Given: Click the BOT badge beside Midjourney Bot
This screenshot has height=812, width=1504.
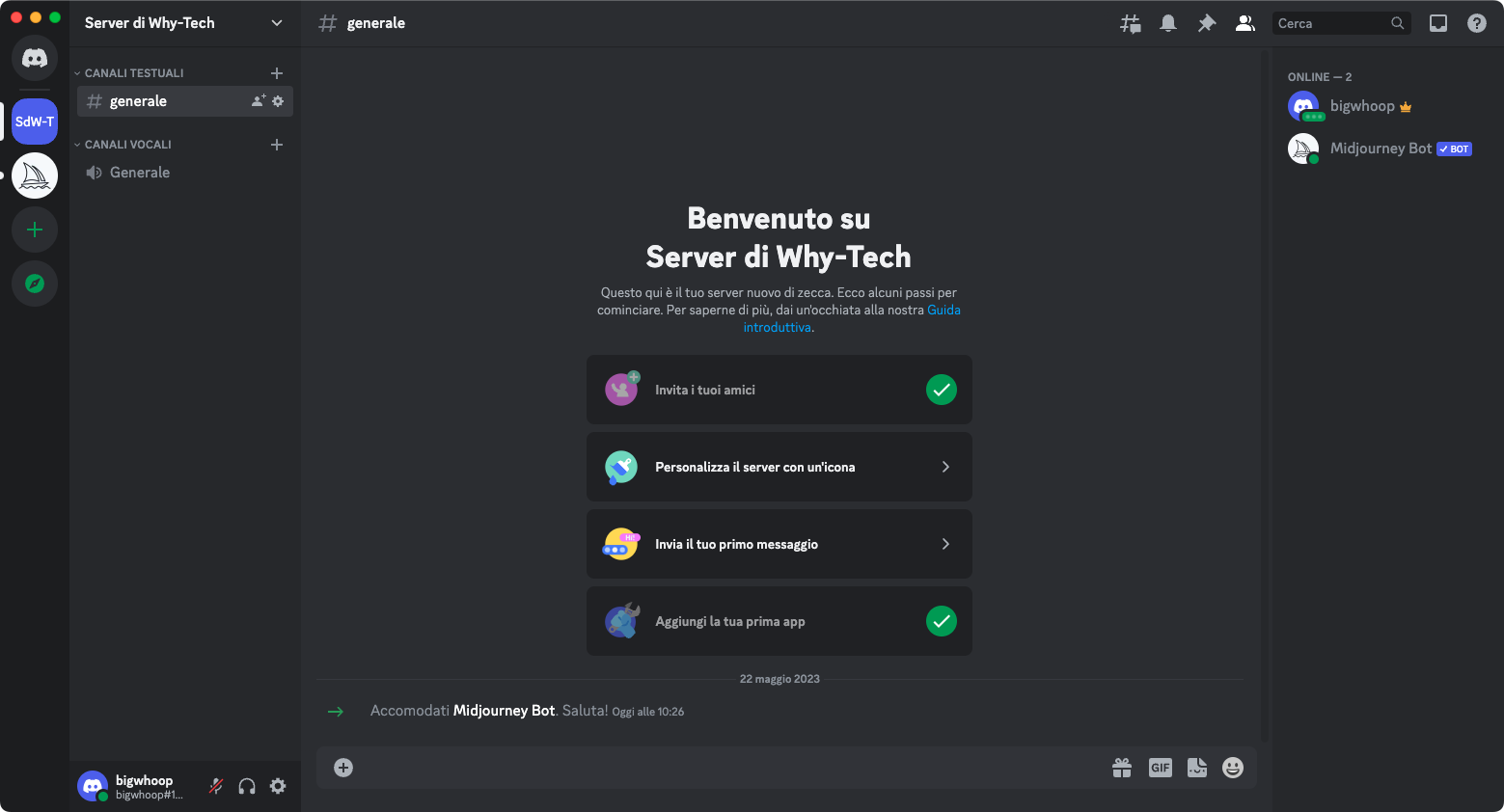Looking at the screenshot, I should tap(1454, 149).
